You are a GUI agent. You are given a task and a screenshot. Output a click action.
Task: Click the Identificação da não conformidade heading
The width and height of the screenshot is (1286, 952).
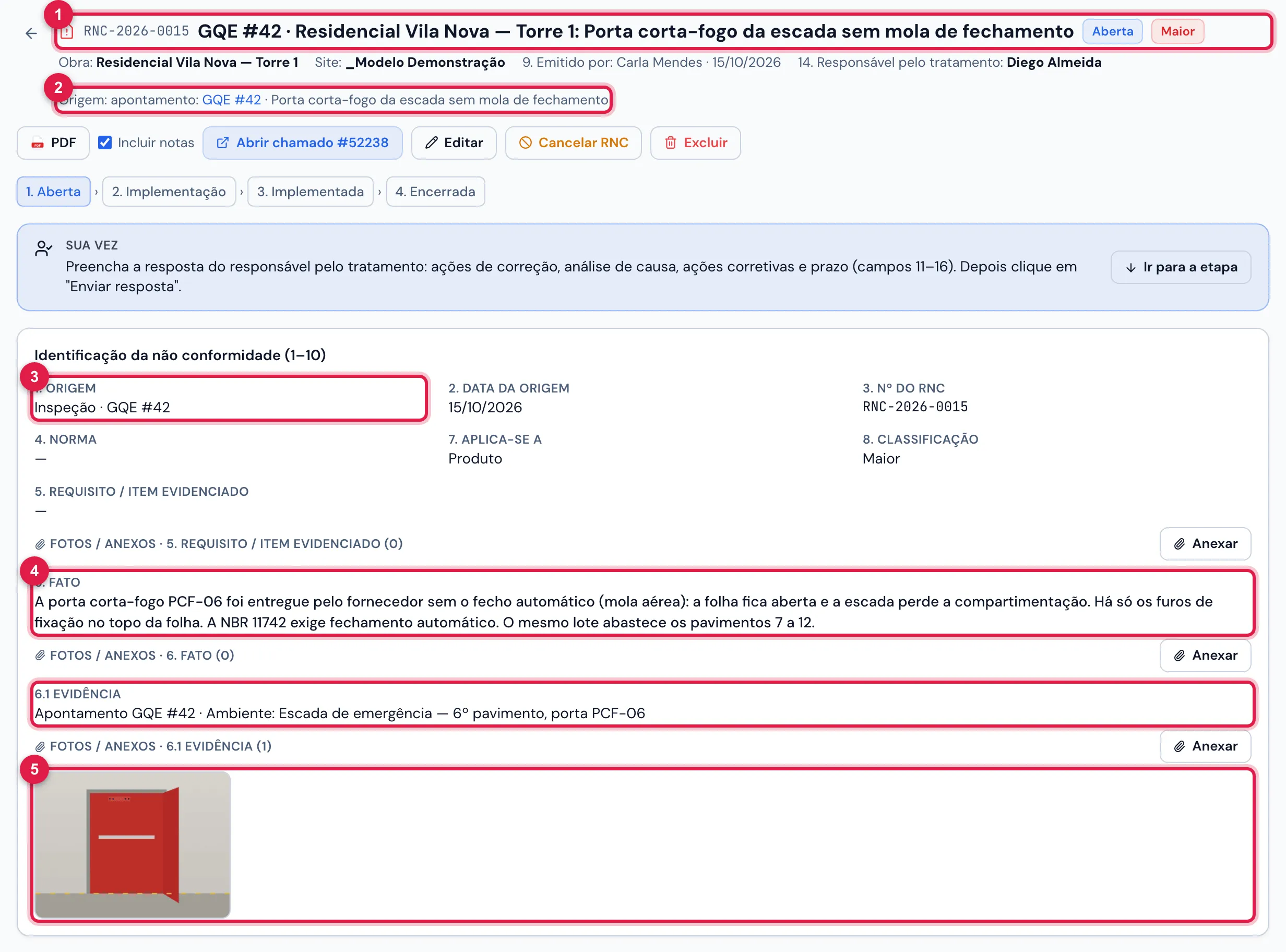point(181,355)
